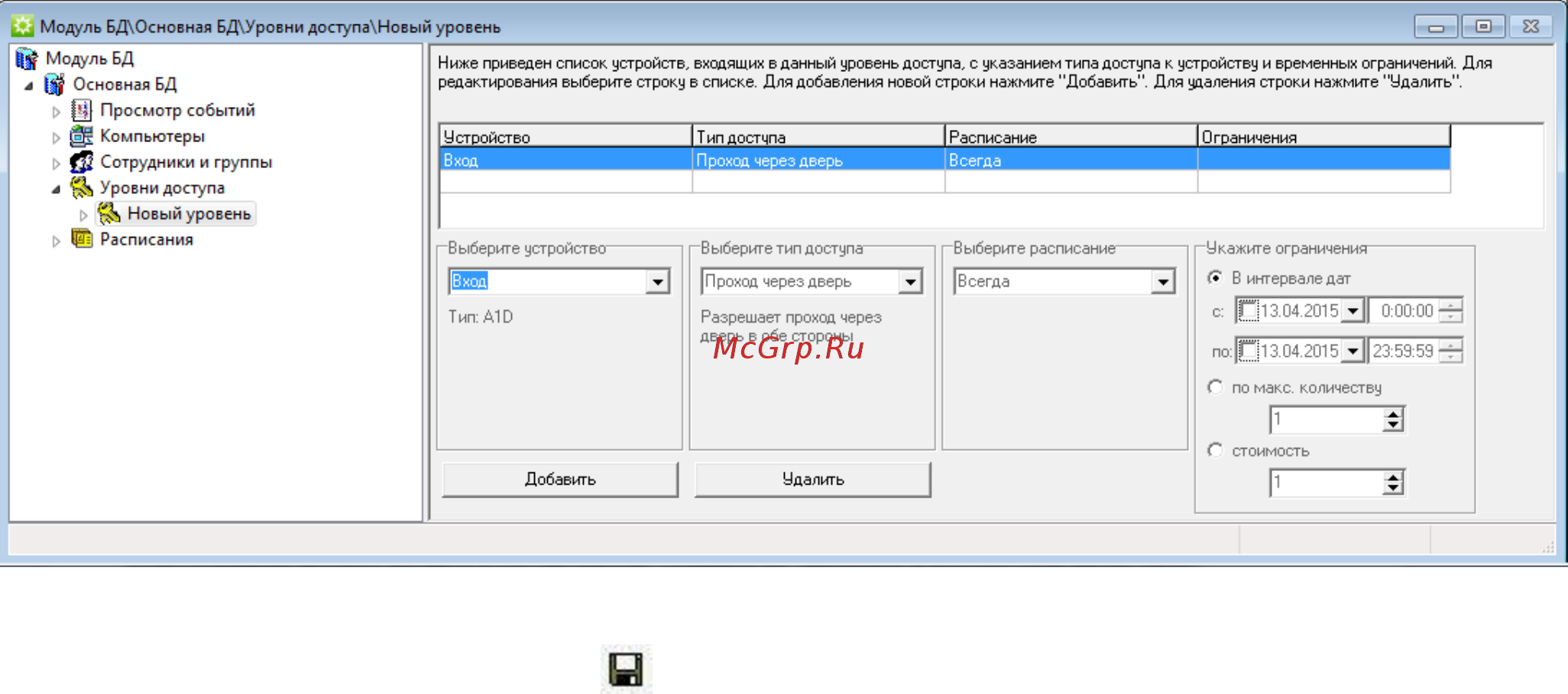1568x694 pixels.
Task: Open the Выберите устройство dropdown
Action: coord(657,281)
